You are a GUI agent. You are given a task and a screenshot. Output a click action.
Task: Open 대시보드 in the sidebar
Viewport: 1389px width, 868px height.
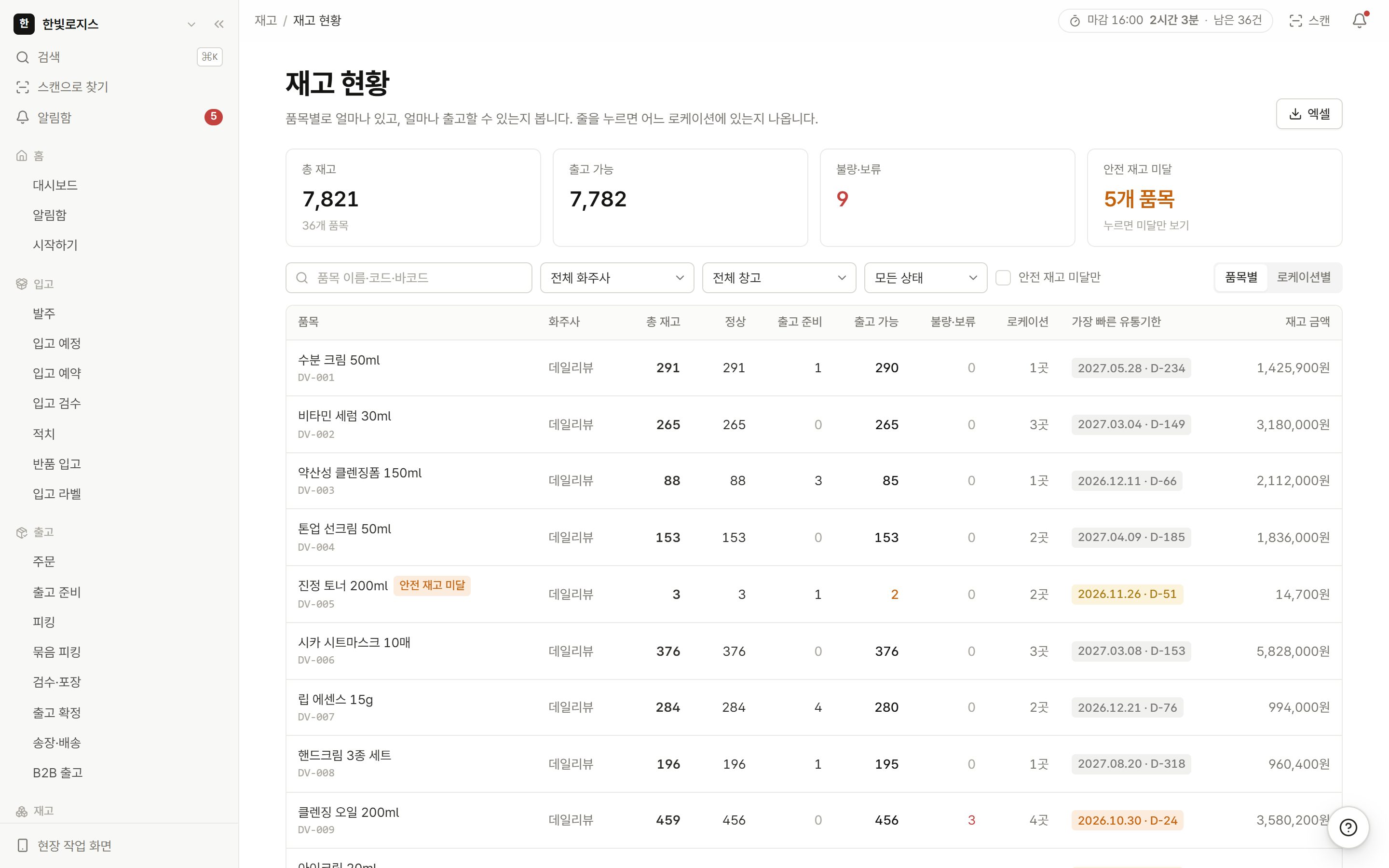point(55,185)
